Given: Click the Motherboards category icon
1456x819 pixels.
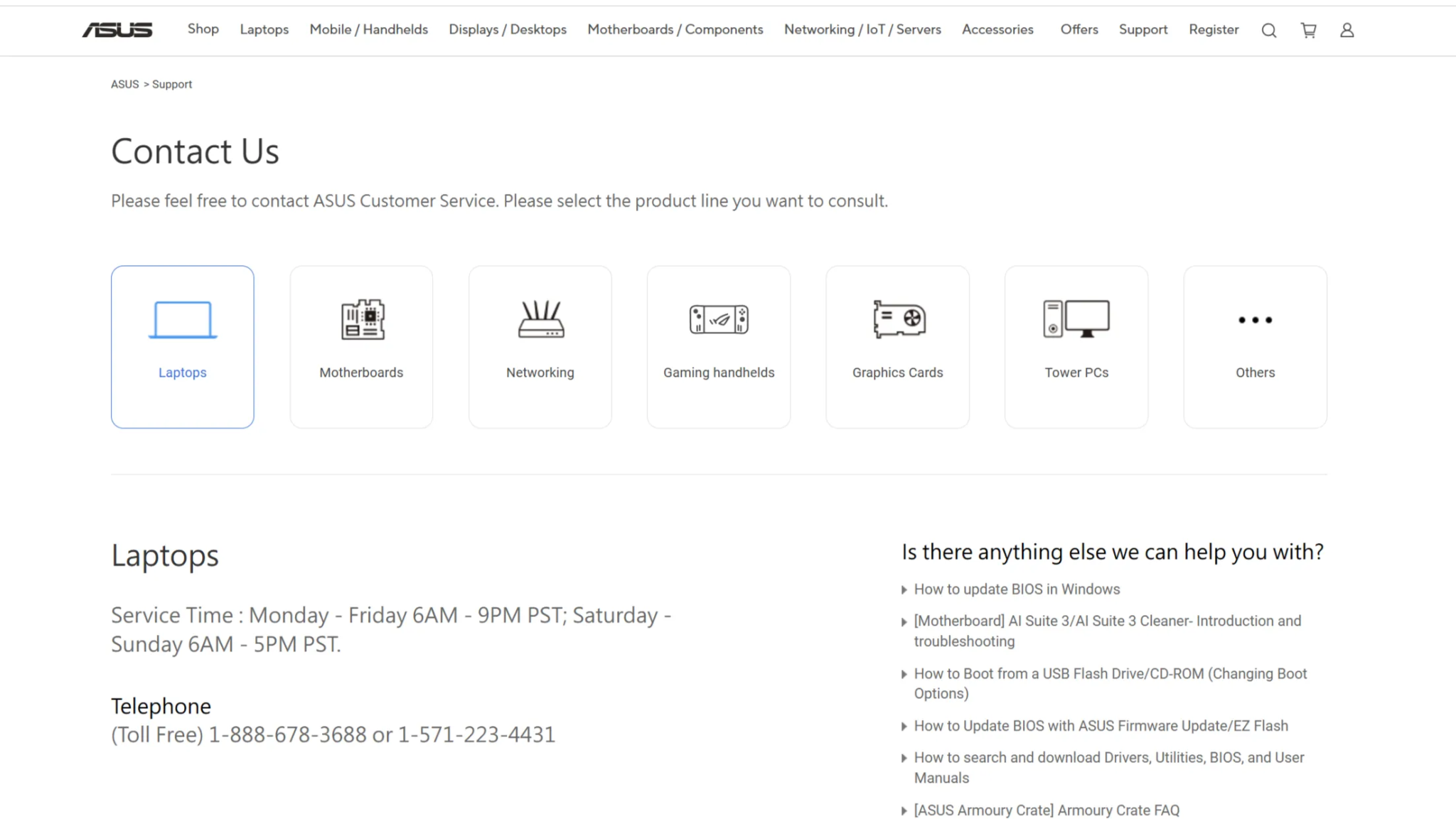Looking at the screenshot, I should click(x=361, y=321).
